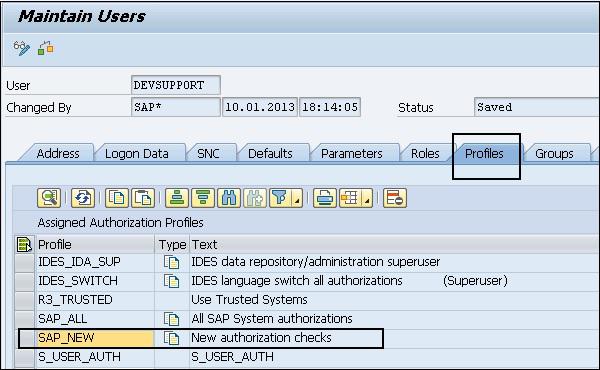Click text 'IDES data repository/administration superuser'
The height and width of the screenshot is (370, 600).
click(x=316, y=262)
